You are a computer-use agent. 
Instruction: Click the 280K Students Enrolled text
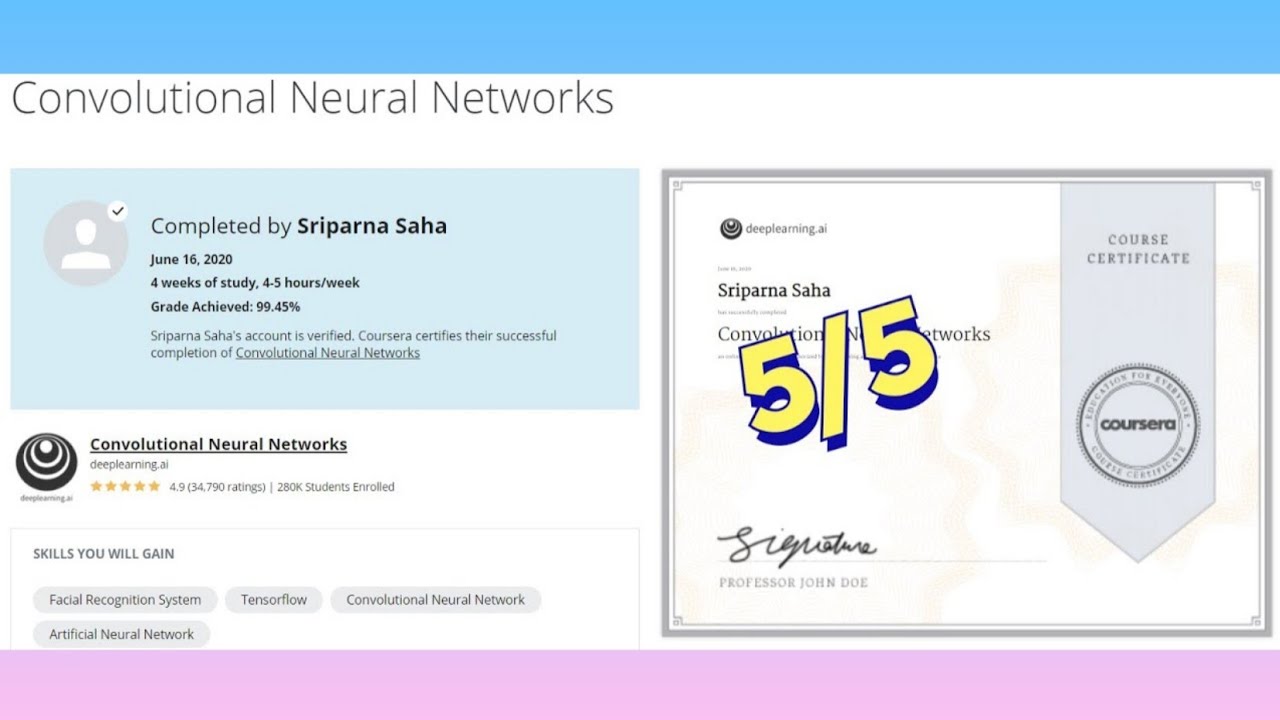[x=336, y=487]
